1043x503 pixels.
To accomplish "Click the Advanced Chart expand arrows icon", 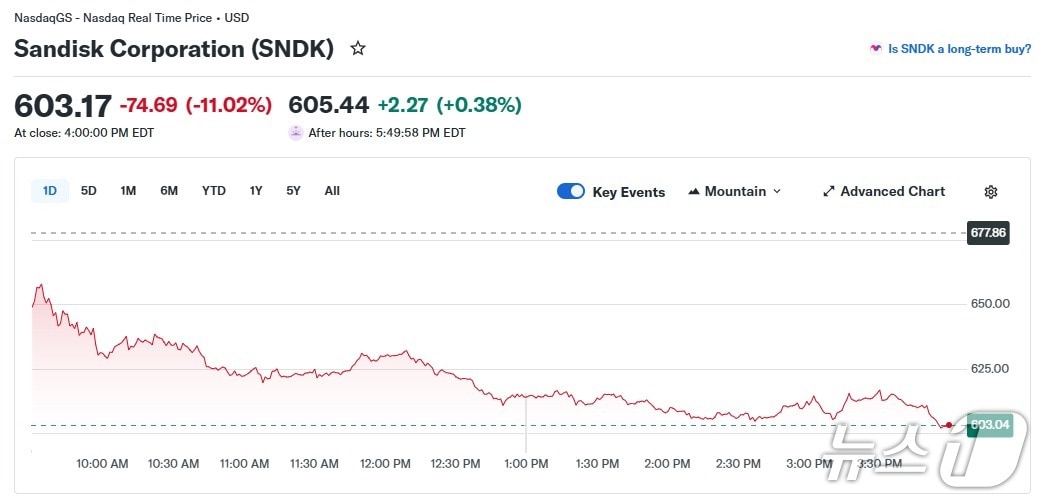I will [x=828, y=191].
